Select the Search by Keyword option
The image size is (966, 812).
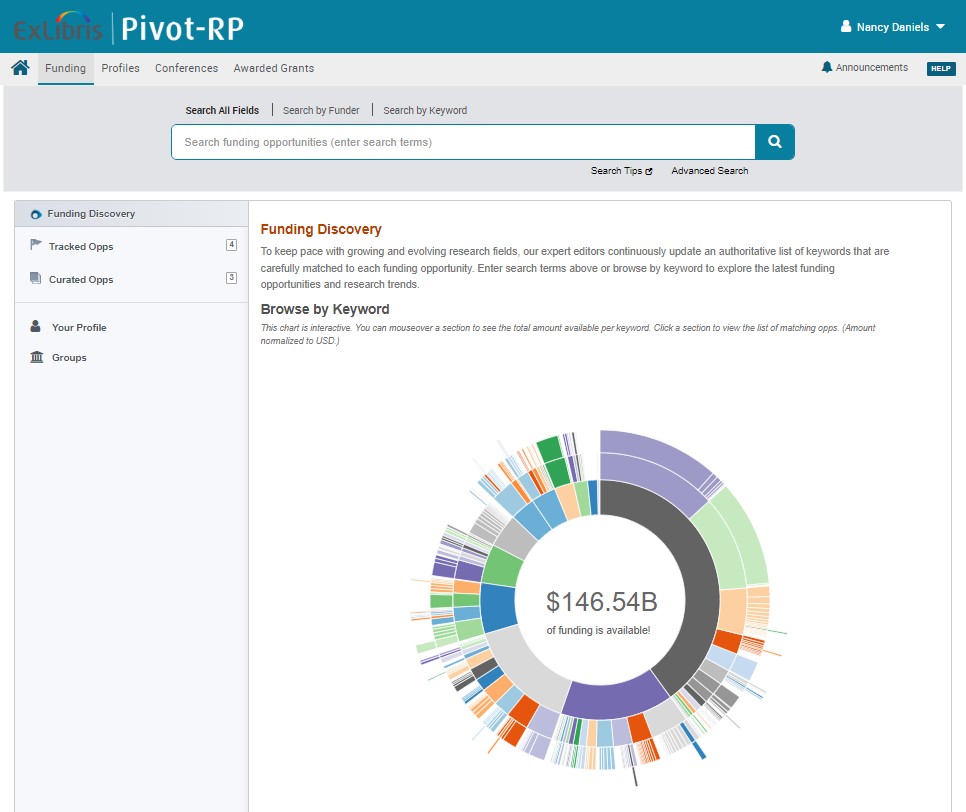[424, 110]
